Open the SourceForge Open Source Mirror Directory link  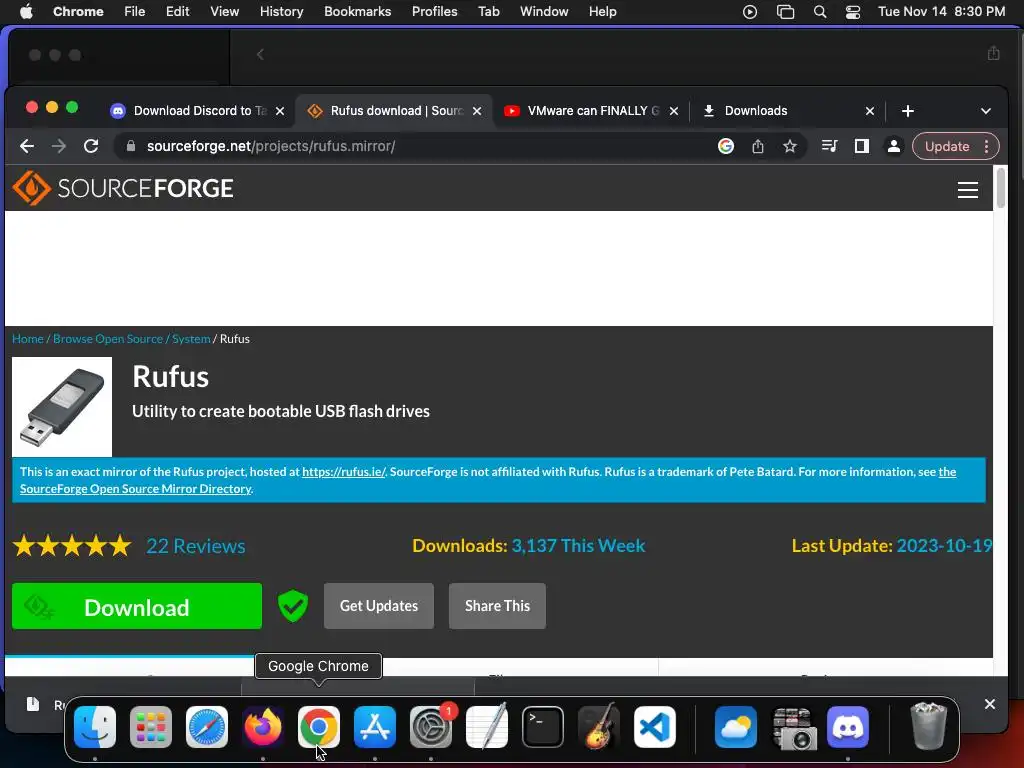pyautogui.click(x=135, y=488)
